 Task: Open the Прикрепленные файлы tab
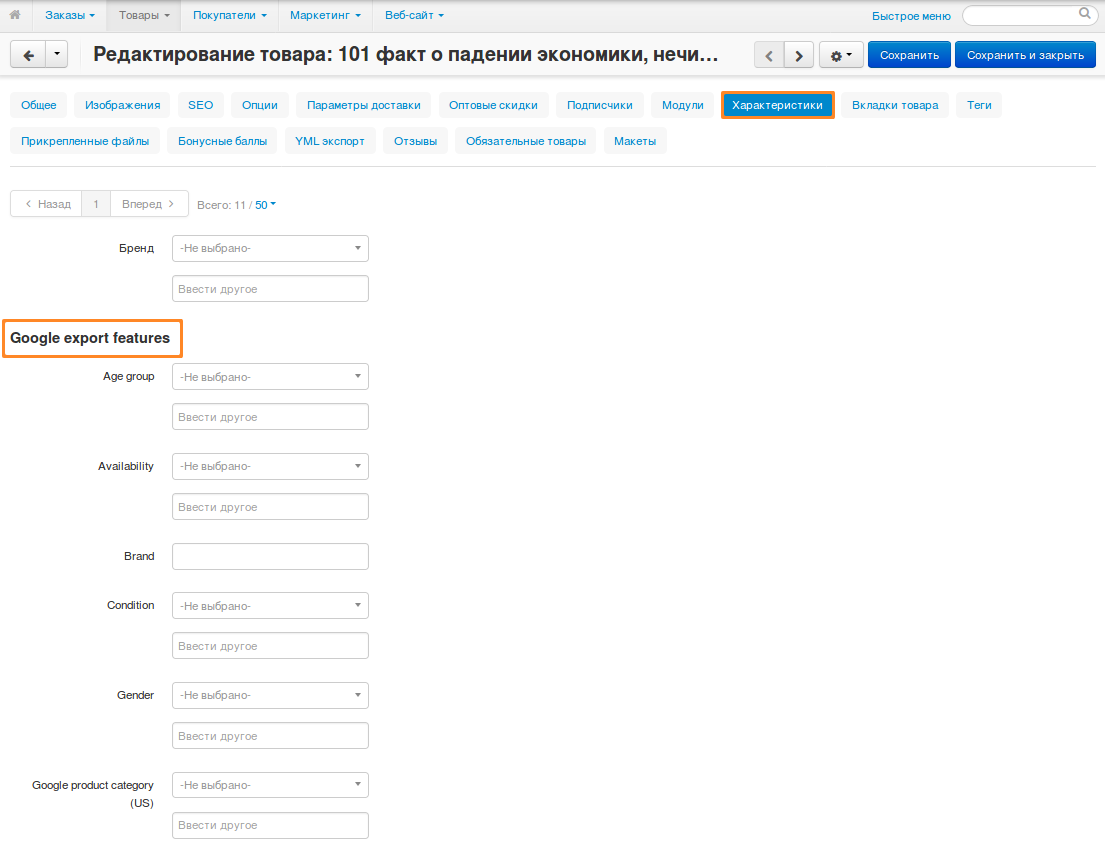[x=85, y=141]
